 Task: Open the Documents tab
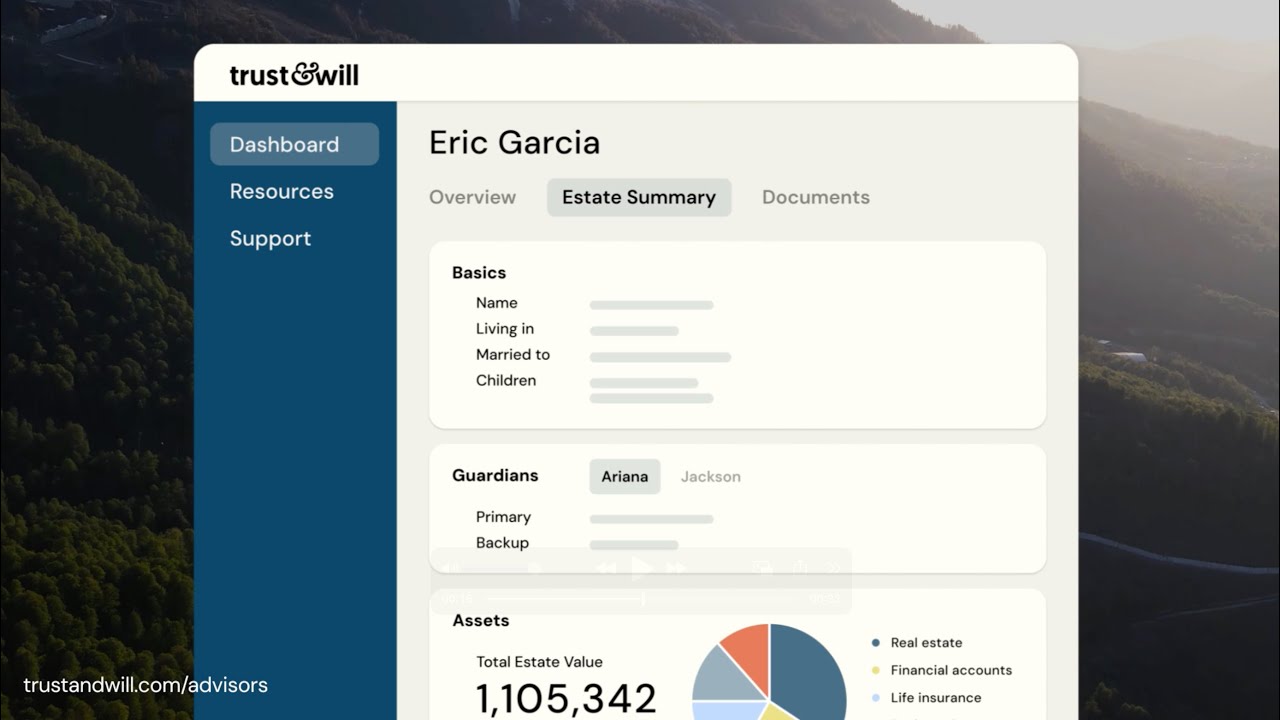(816, 197)
